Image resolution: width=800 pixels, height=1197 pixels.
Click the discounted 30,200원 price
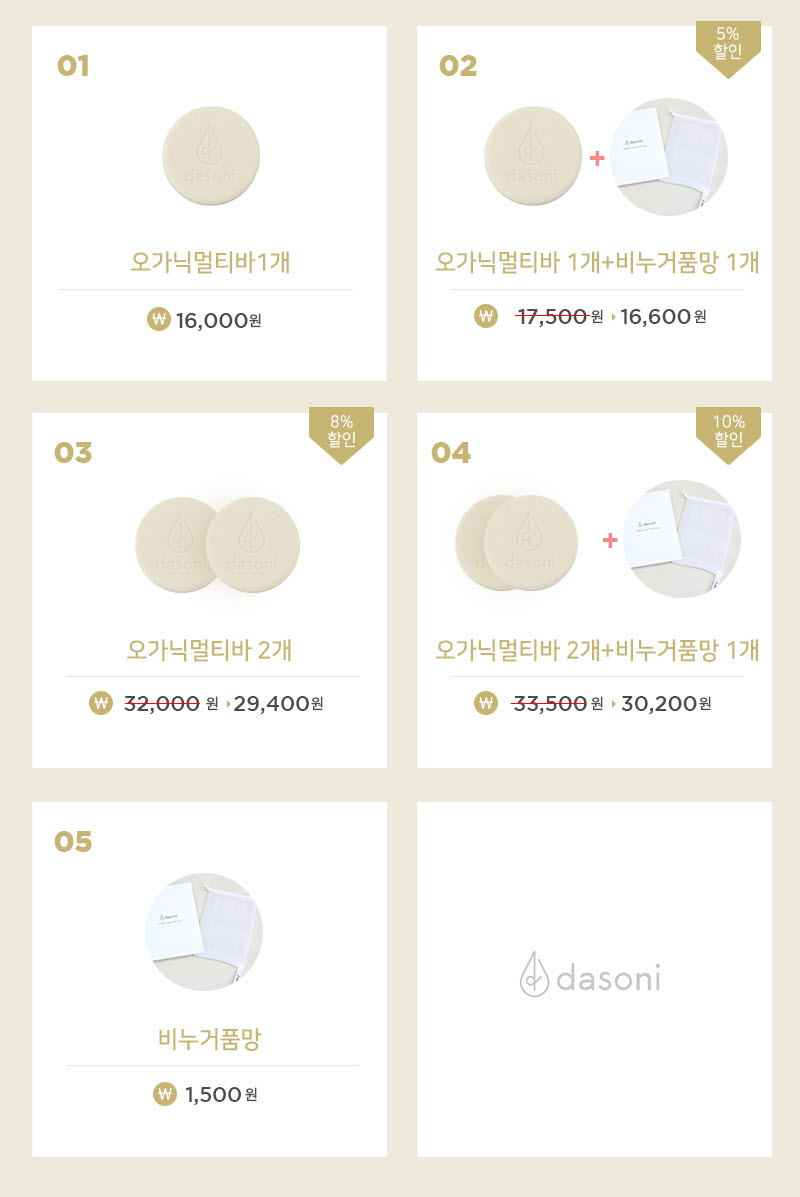coord(666,703)
